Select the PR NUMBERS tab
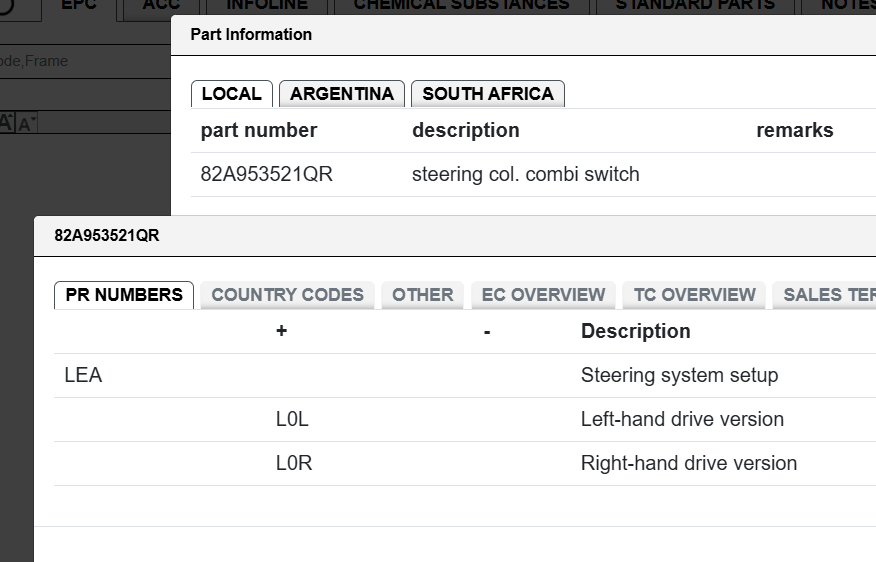Image resolution: width=876 pixels, height=562 pixels. pos(124,295)
